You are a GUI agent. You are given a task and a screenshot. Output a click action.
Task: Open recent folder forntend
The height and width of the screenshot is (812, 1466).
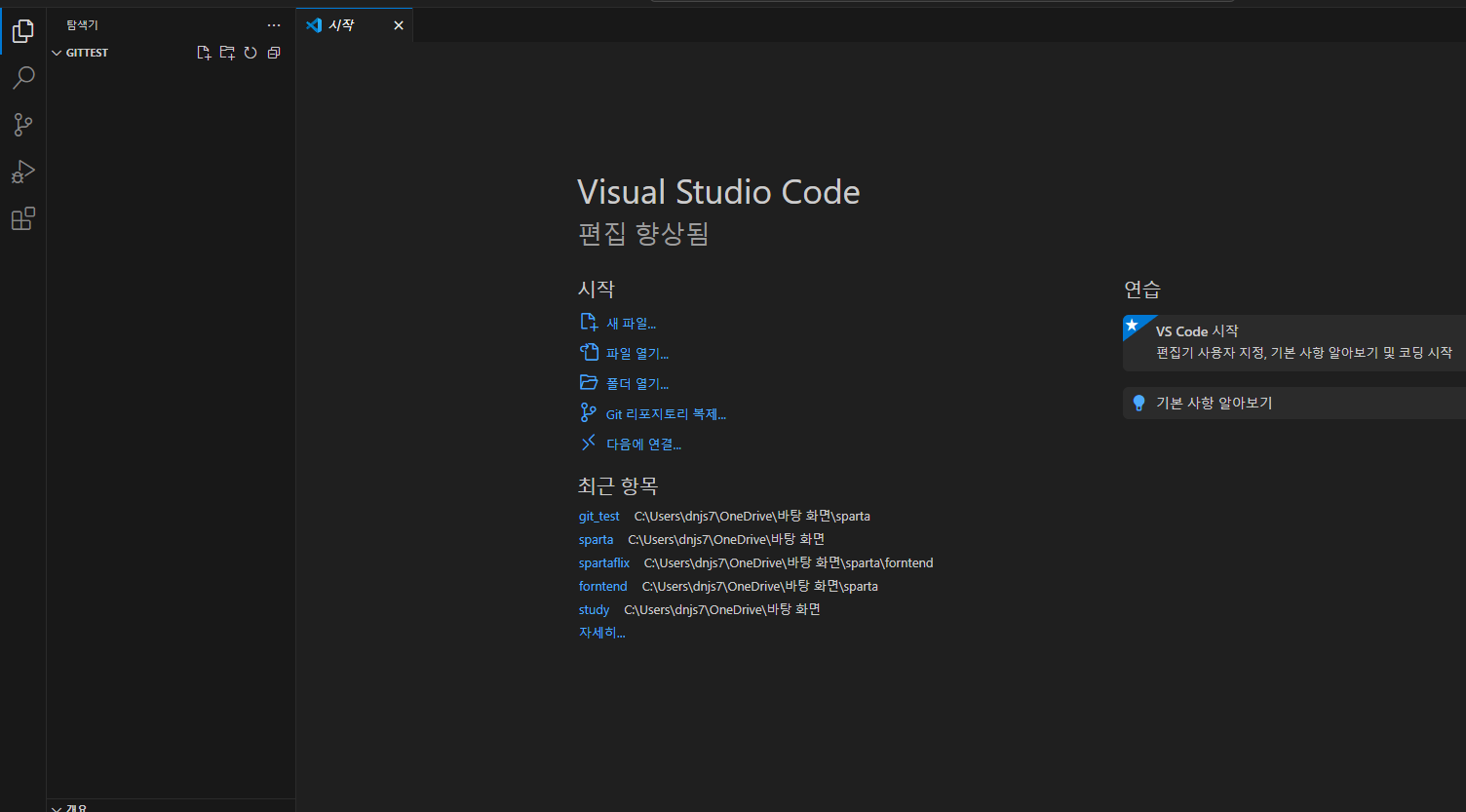coord(603,587)
